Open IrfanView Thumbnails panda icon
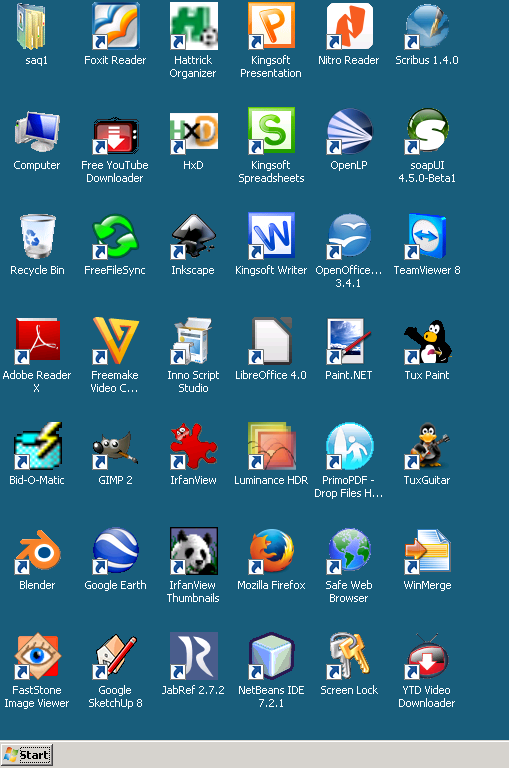 pos(193,551)
